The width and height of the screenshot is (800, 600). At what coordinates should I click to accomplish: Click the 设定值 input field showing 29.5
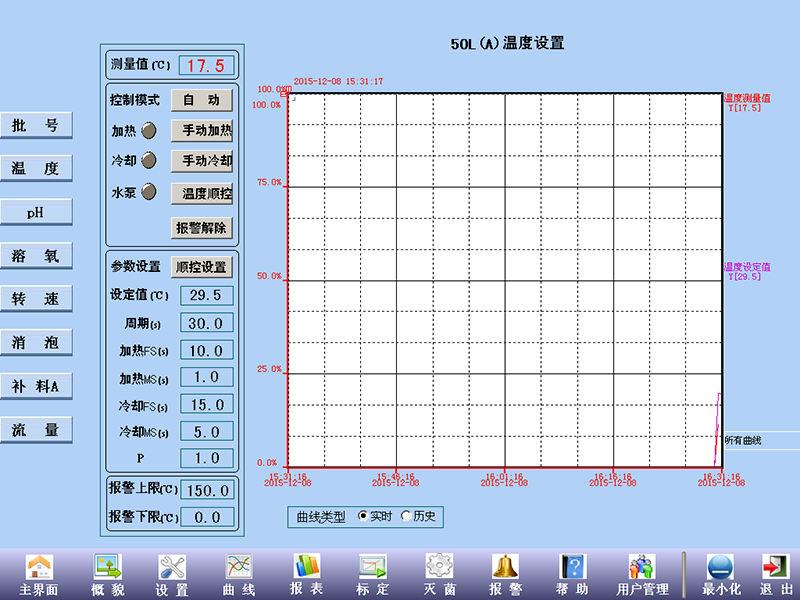coord(207,295)
